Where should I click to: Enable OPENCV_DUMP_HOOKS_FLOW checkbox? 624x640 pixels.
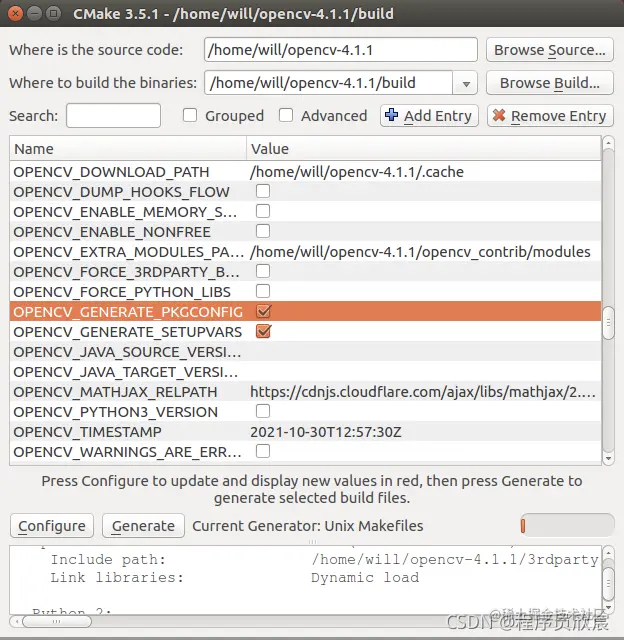[x=263, y=191]
